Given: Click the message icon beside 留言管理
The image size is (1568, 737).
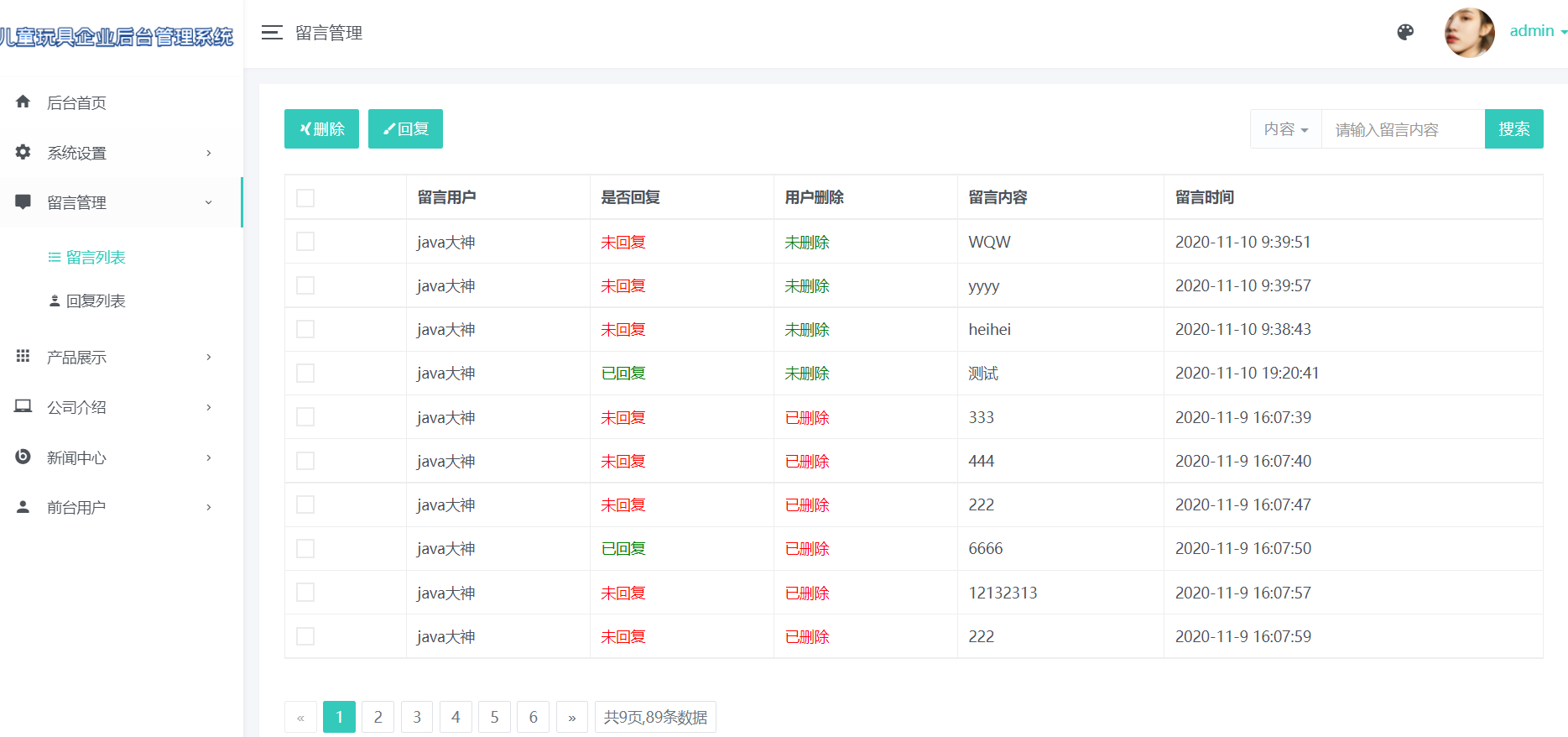Looking at the screenshot, I should coord(23,201).
